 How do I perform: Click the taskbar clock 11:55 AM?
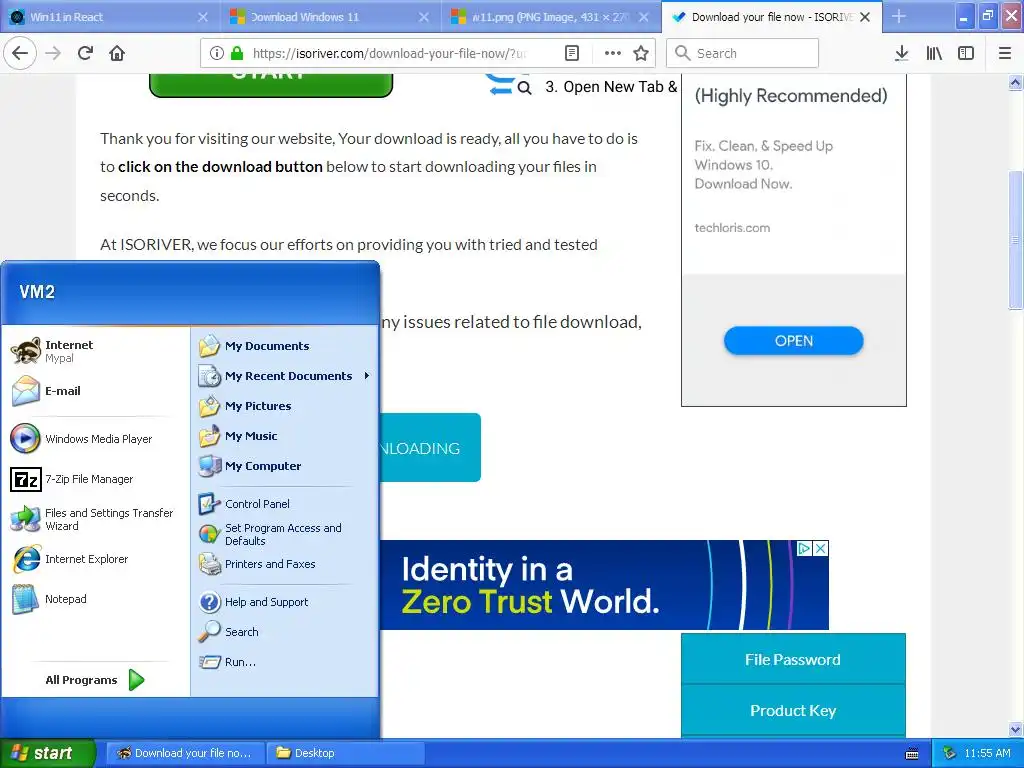pyautogui.click(x=987, y=753)
